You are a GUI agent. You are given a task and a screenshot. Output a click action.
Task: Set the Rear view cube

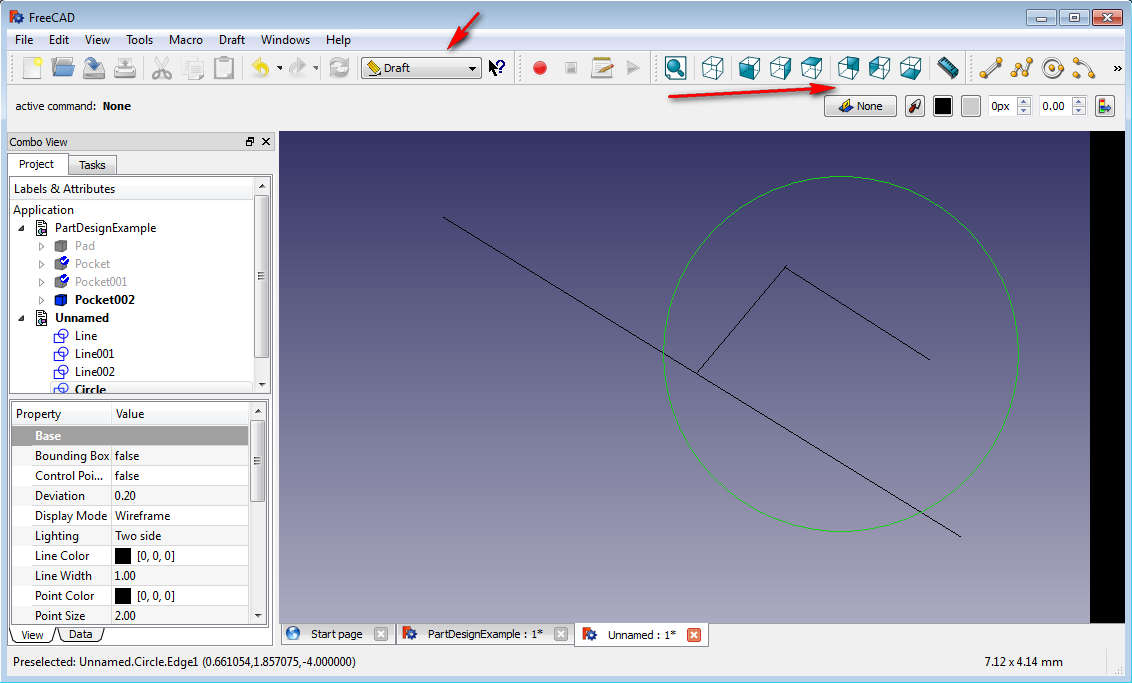(848, 68)
